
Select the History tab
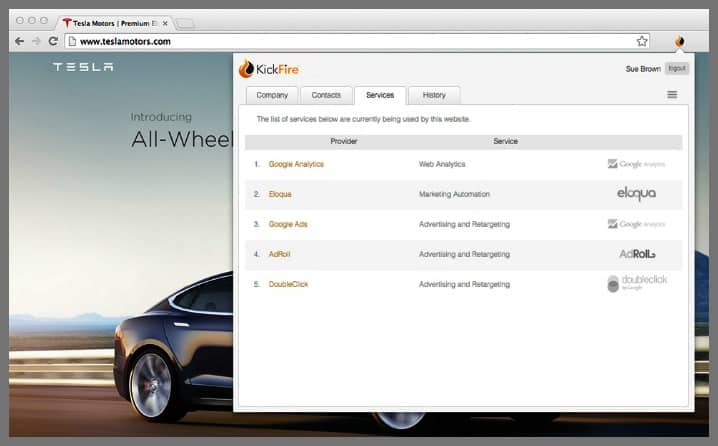434,95
